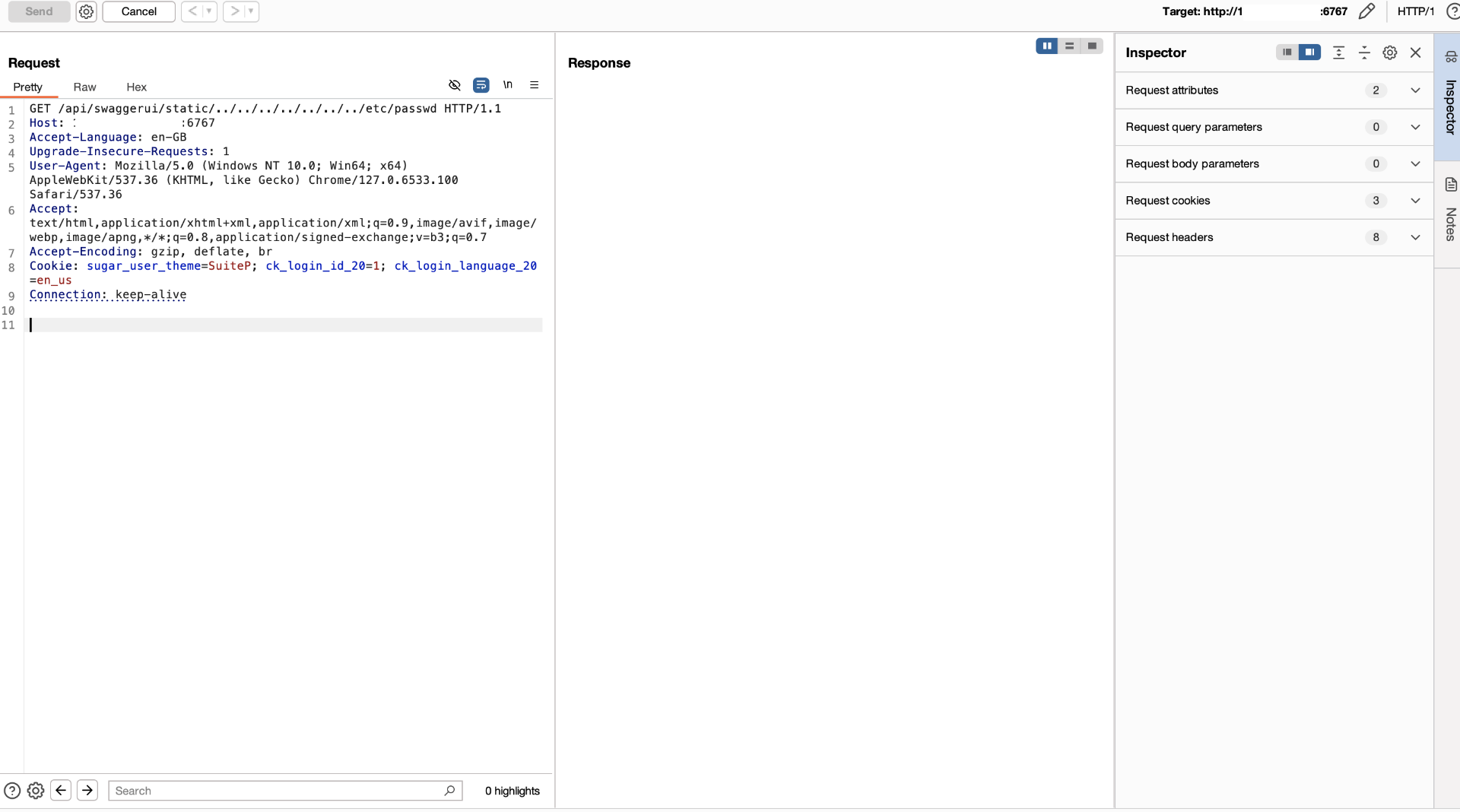Toggle showing non-printable \n characters
Screen dimensions: 1460x812
point(508,85)
